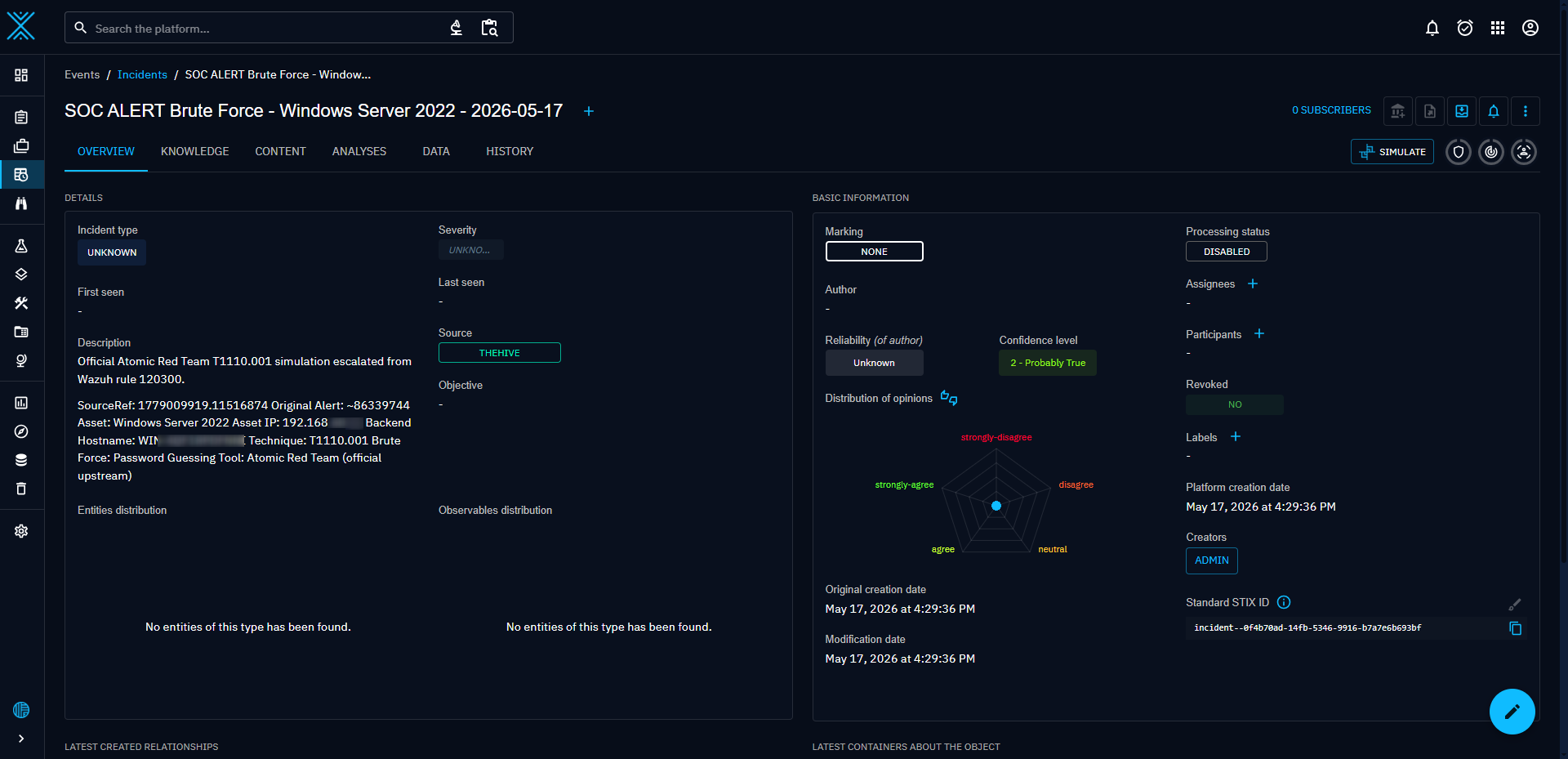Click the Incidents breadcrumb link
The image size is (1568, 759).
(x=142, y=74)
